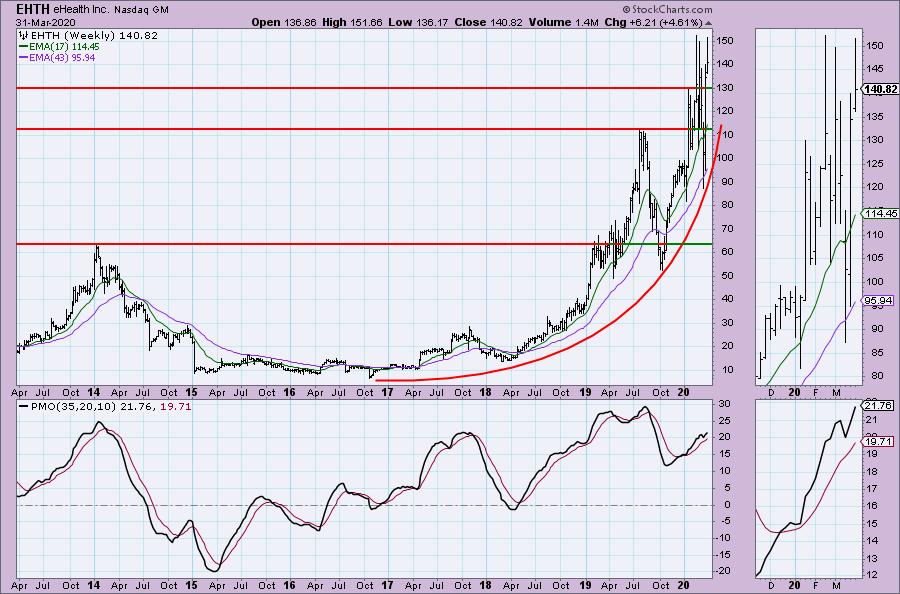900x594 pixels.
Task: Select the PMO(35,20,10) indicator label
Action: coord(74,406)
